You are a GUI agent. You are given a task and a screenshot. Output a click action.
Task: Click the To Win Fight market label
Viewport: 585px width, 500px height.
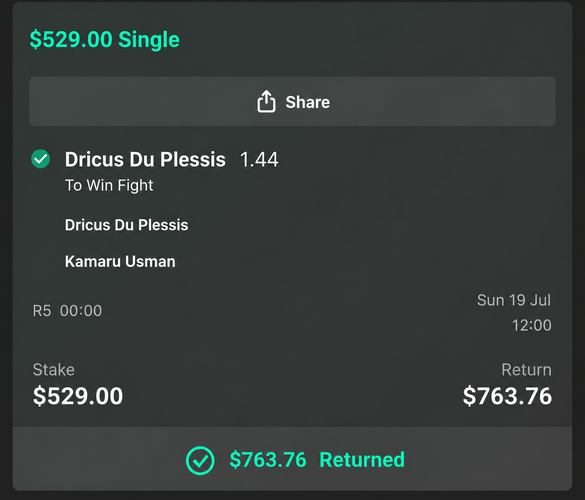[109, 185]
